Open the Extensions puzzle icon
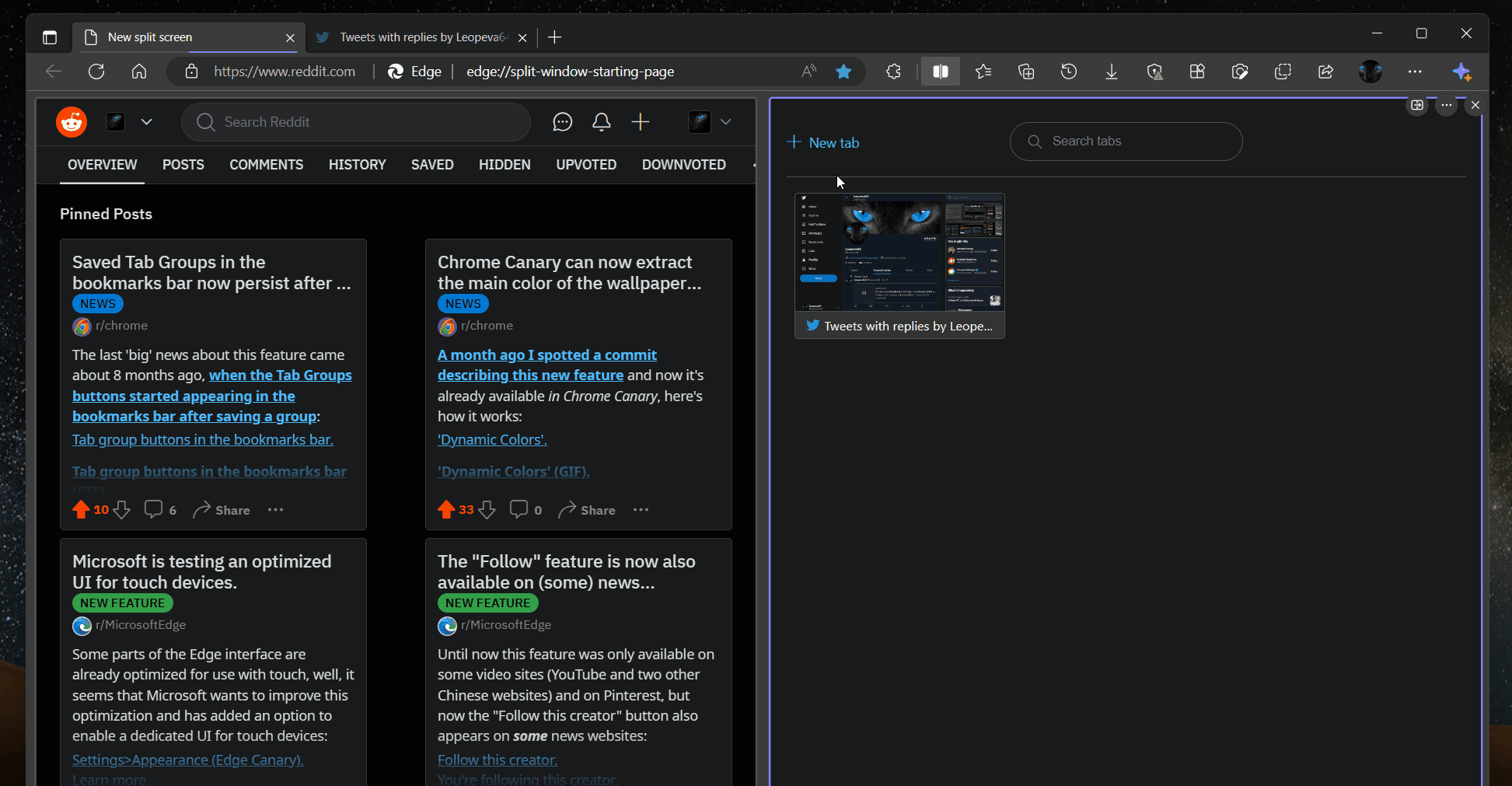The width and height of the screenshot is (1512, 786). (893, 71)
